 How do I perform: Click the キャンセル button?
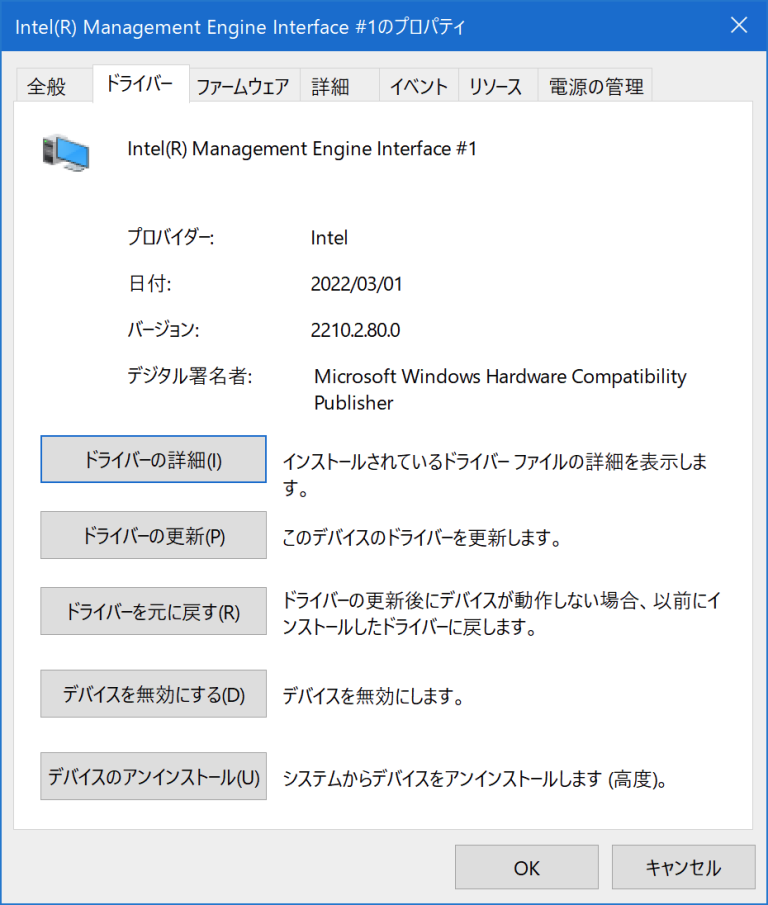pyautogui.click(x=684, y=867)
